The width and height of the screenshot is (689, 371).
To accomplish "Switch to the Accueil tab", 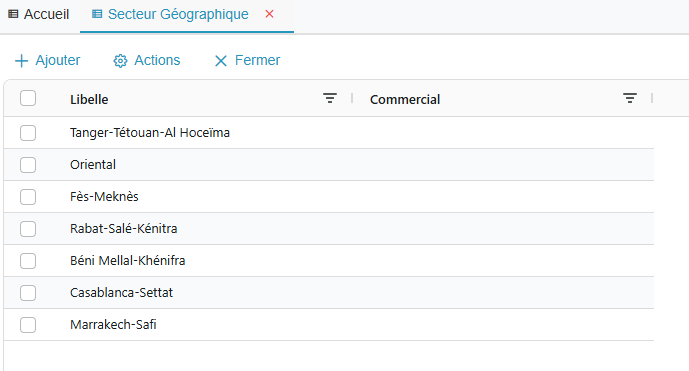I will click(x=46, y=14).
